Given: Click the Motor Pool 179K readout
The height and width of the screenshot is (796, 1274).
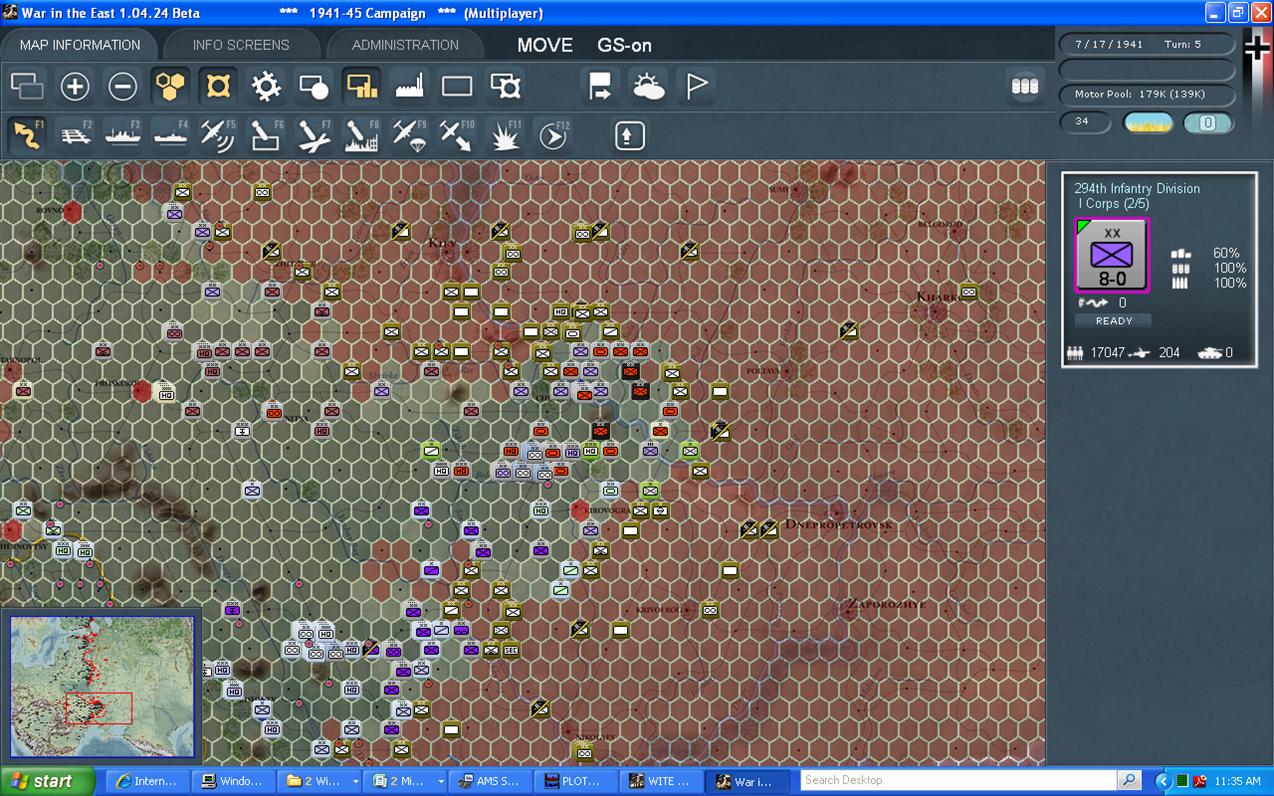Looking at the screenshot, I should (1146, 94).
